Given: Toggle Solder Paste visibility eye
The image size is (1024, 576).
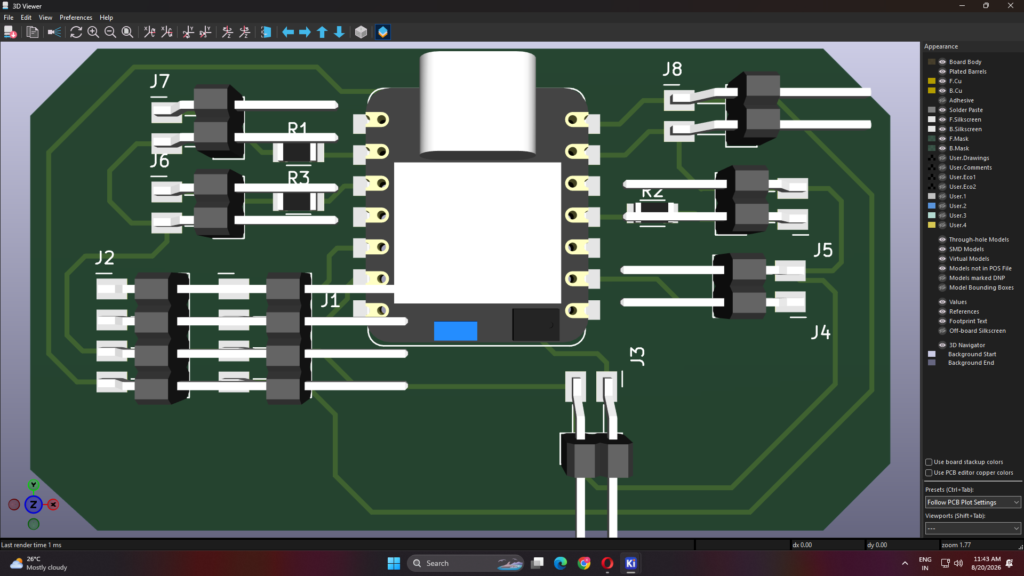Looking at the screenshot, I should pyautogui.click(x=942, y=110).
